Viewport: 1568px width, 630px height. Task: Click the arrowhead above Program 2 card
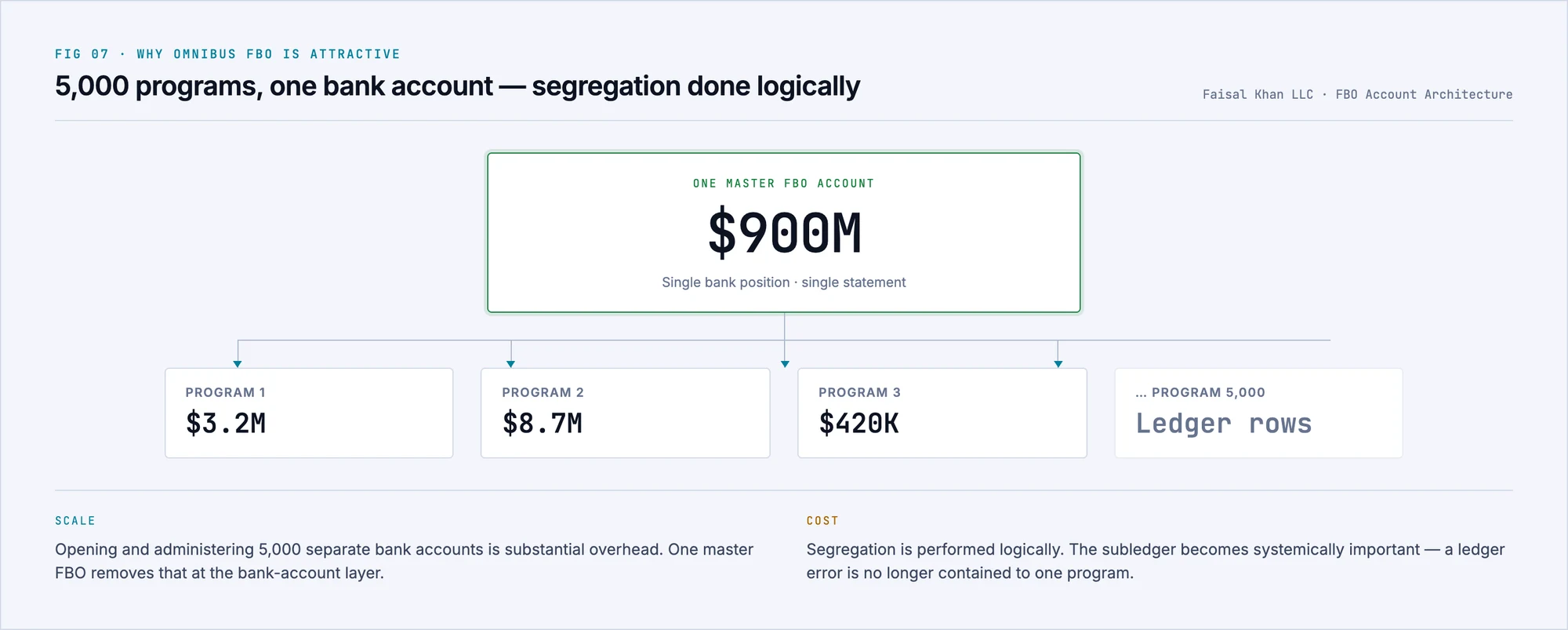(x=511, y=364)
